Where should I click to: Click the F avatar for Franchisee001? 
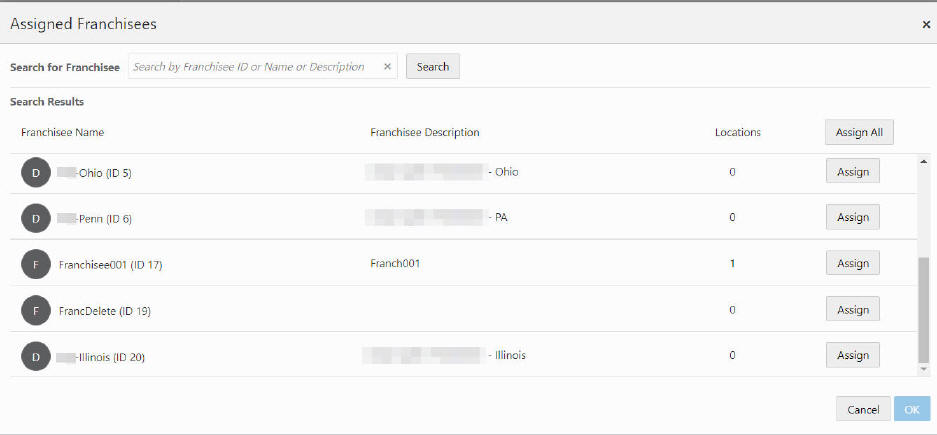point(36,265)
